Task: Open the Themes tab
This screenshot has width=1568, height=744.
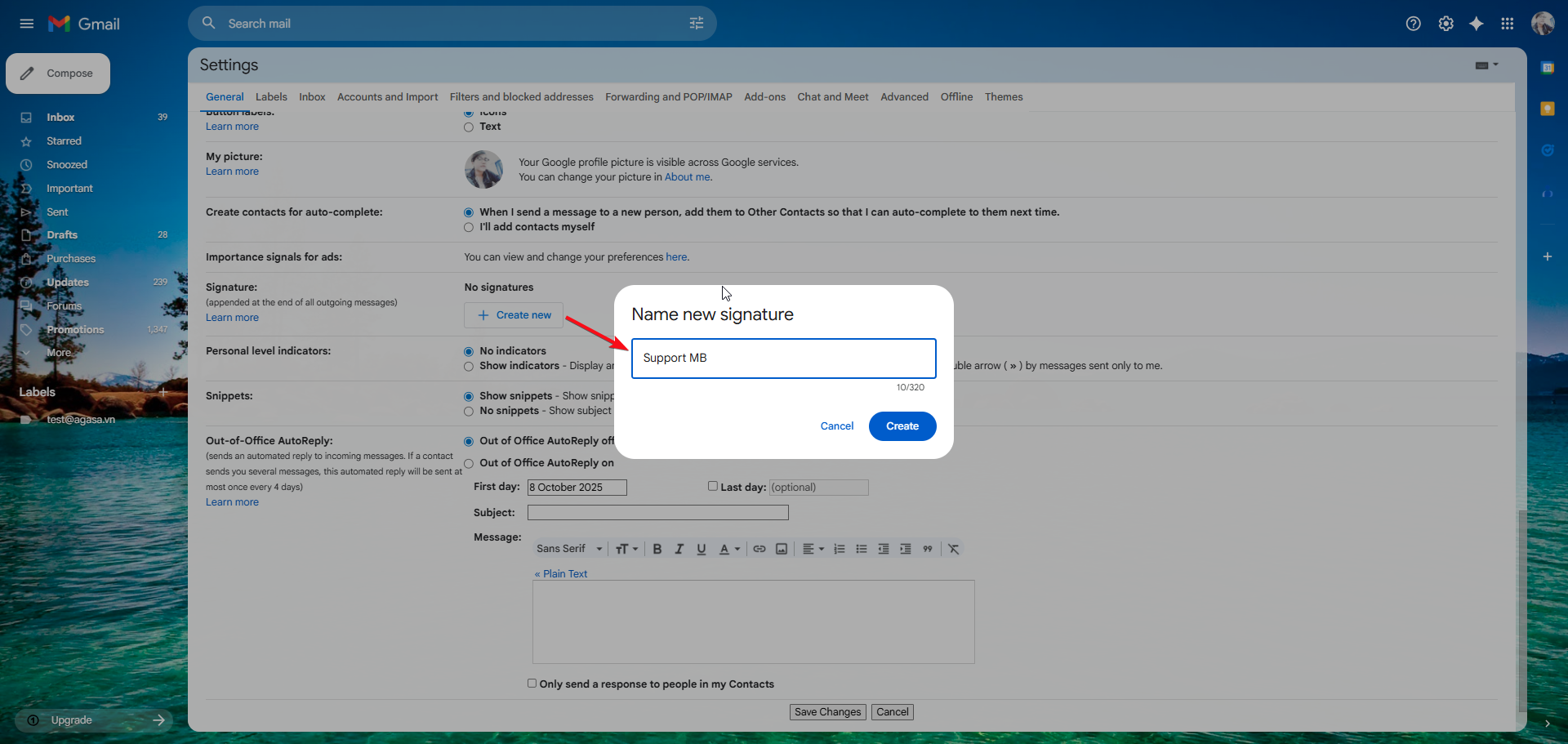Action: pos(1003,97)
